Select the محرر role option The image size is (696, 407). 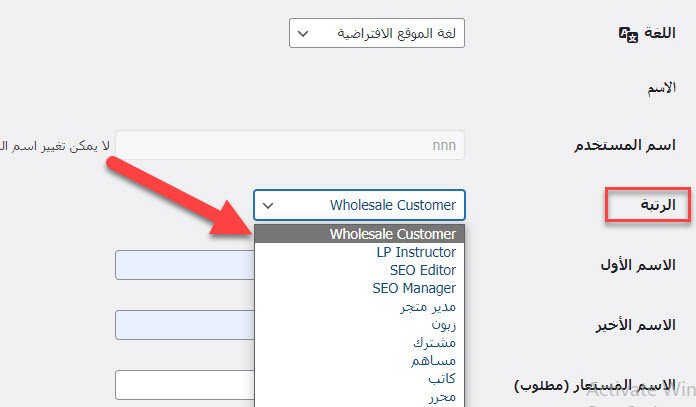[360, 397]
